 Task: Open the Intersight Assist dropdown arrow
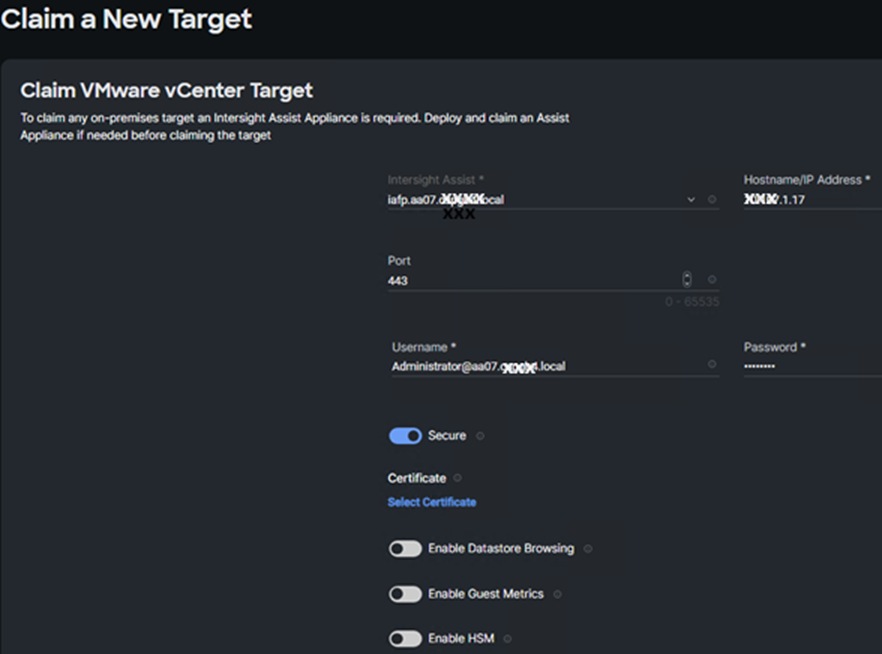coord(691,200)
